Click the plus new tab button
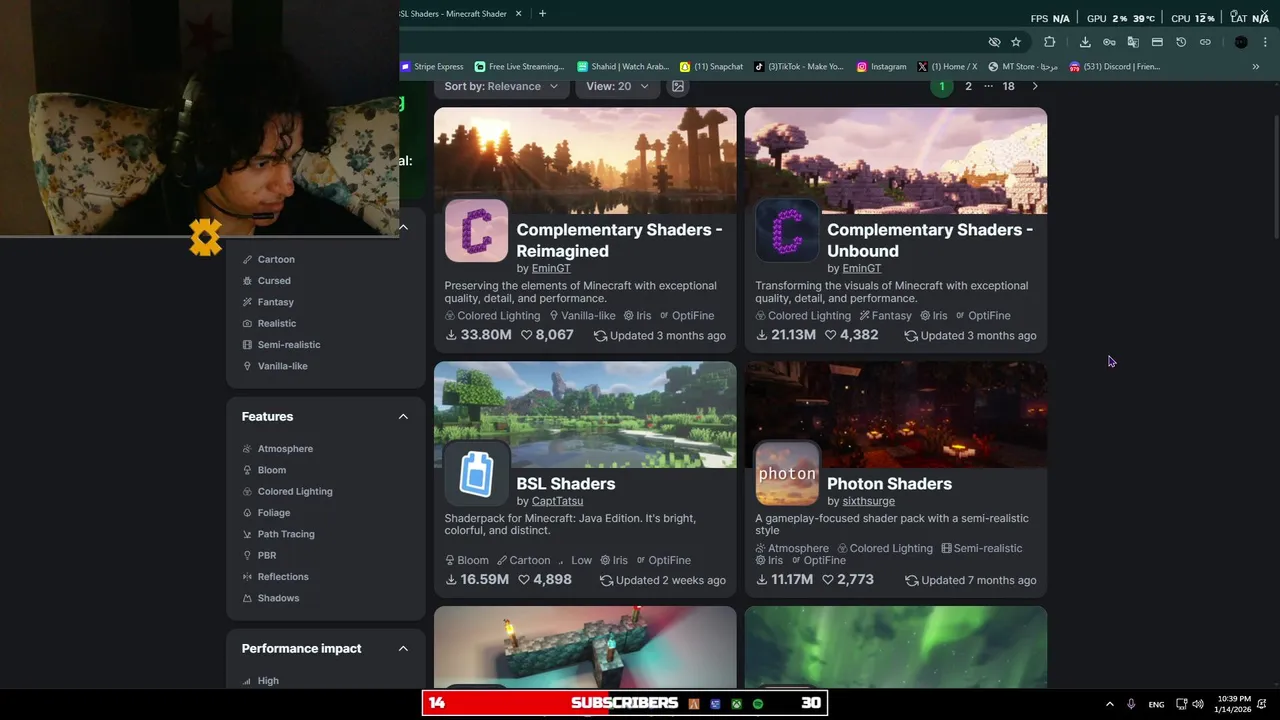The height and width of the screenshot is (720, 1280). pos(542,13)
